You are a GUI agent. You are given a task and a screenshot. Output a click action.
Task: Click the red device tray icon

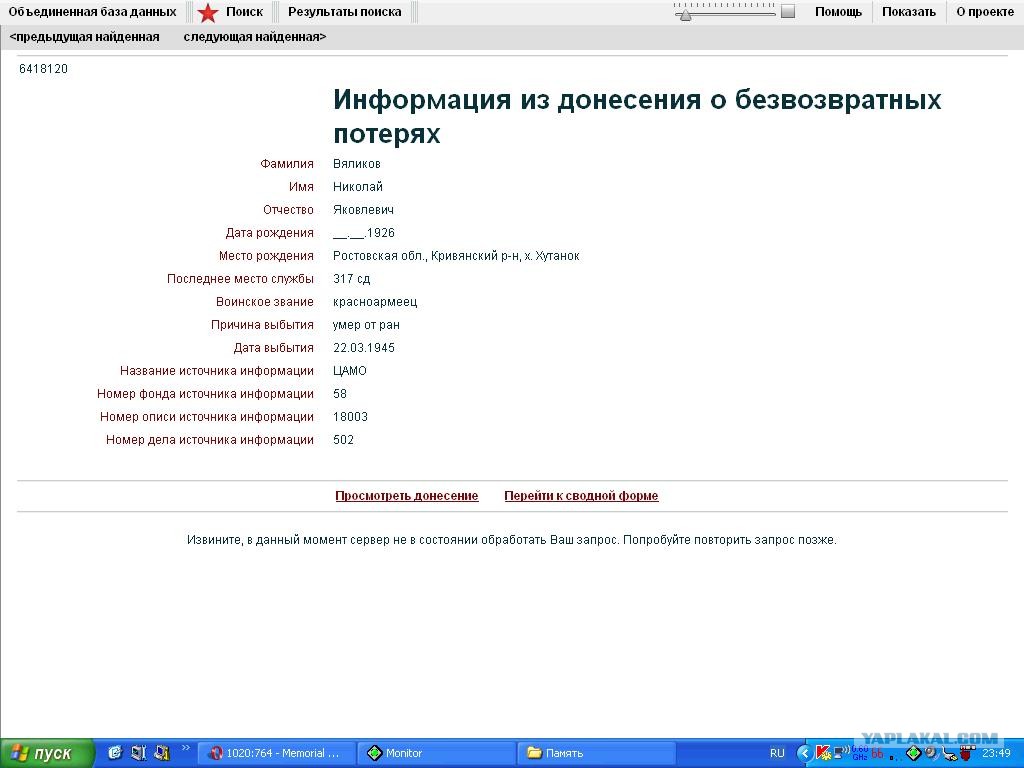966,753
